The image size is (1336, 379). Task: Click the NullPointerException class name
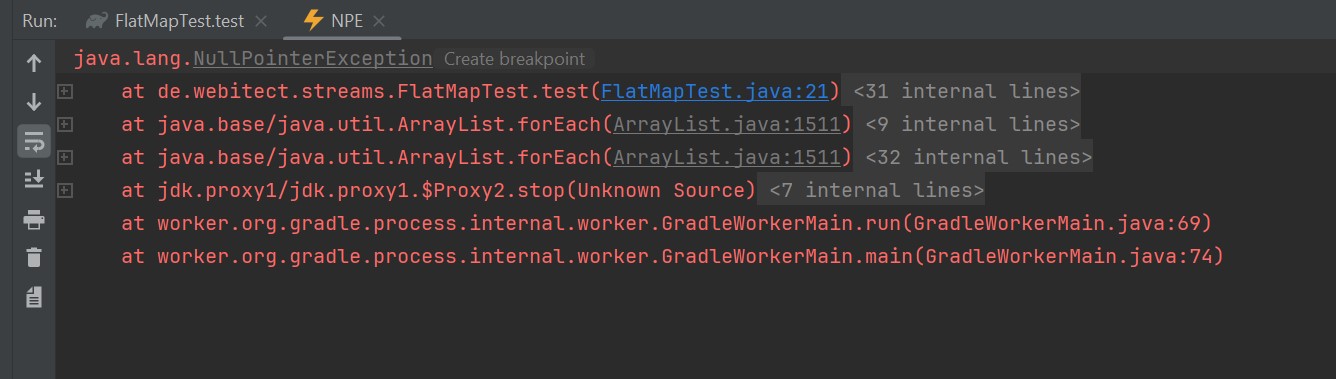[313, 58]
